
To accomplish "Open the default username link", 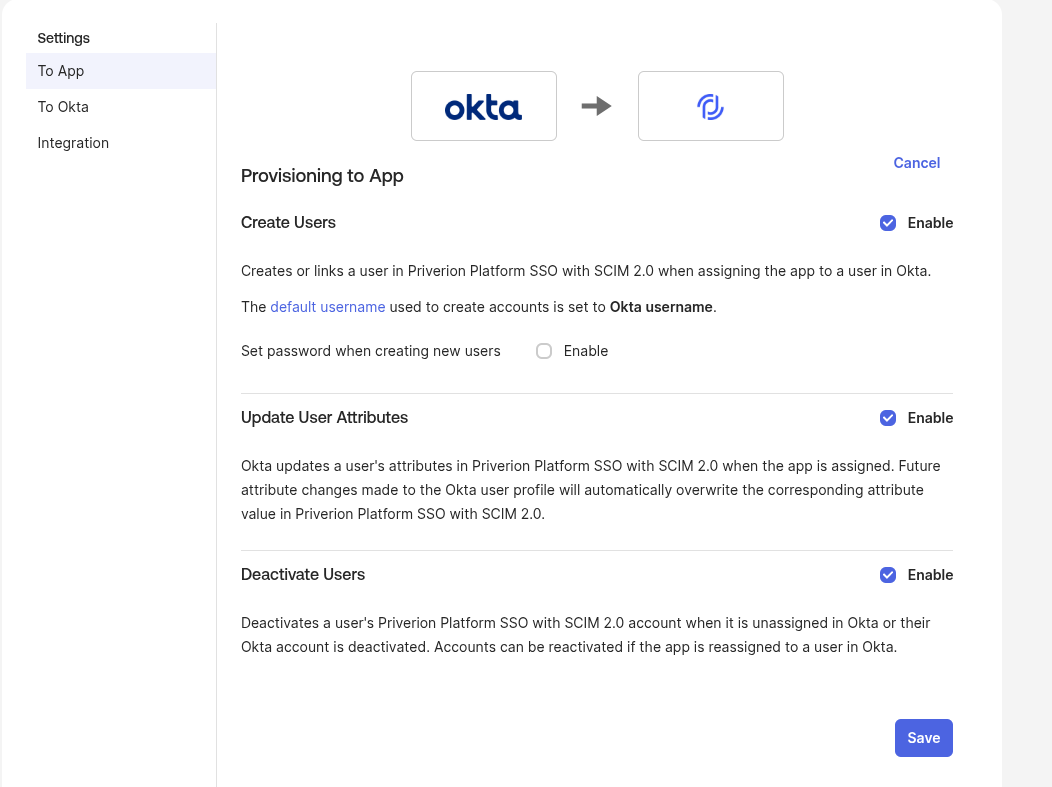I will pyautogui.click(x=327, y=307).
